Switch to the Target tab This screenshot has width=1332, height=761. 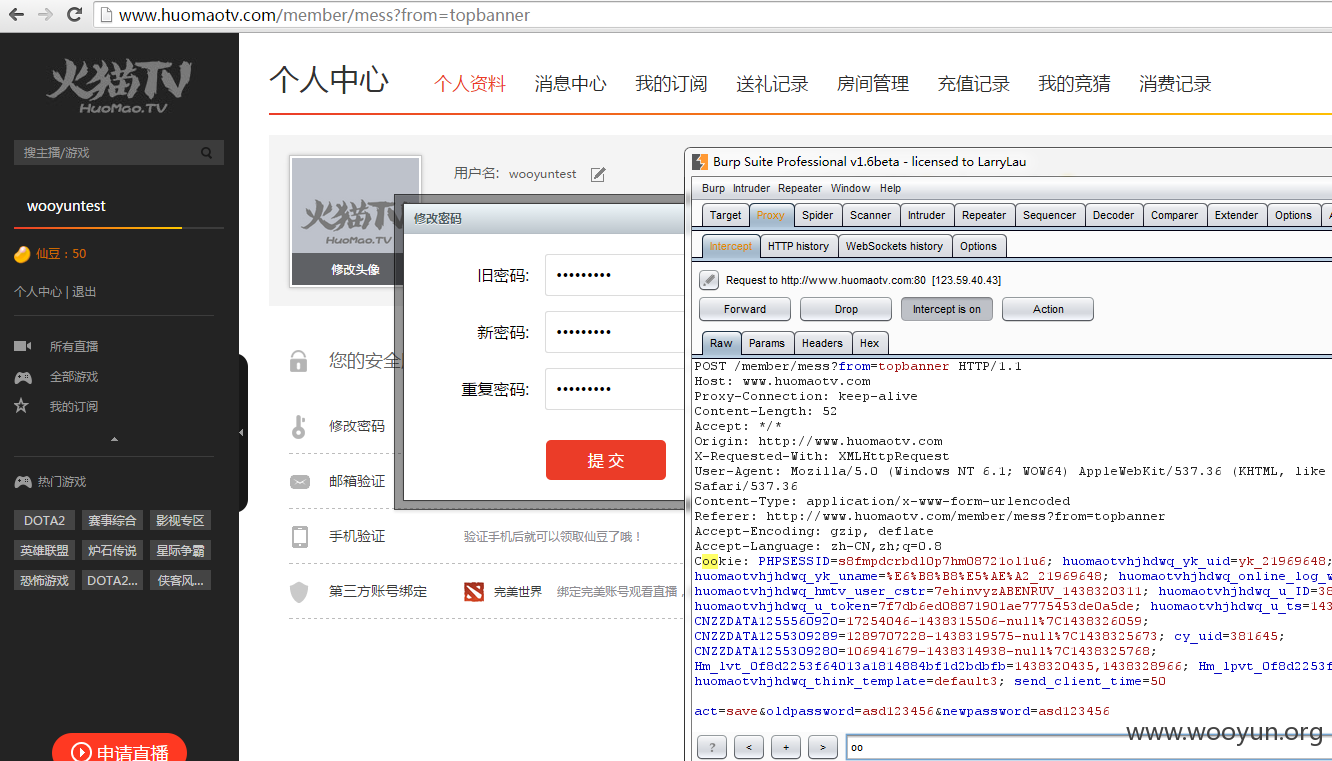[x=726, y=215]
